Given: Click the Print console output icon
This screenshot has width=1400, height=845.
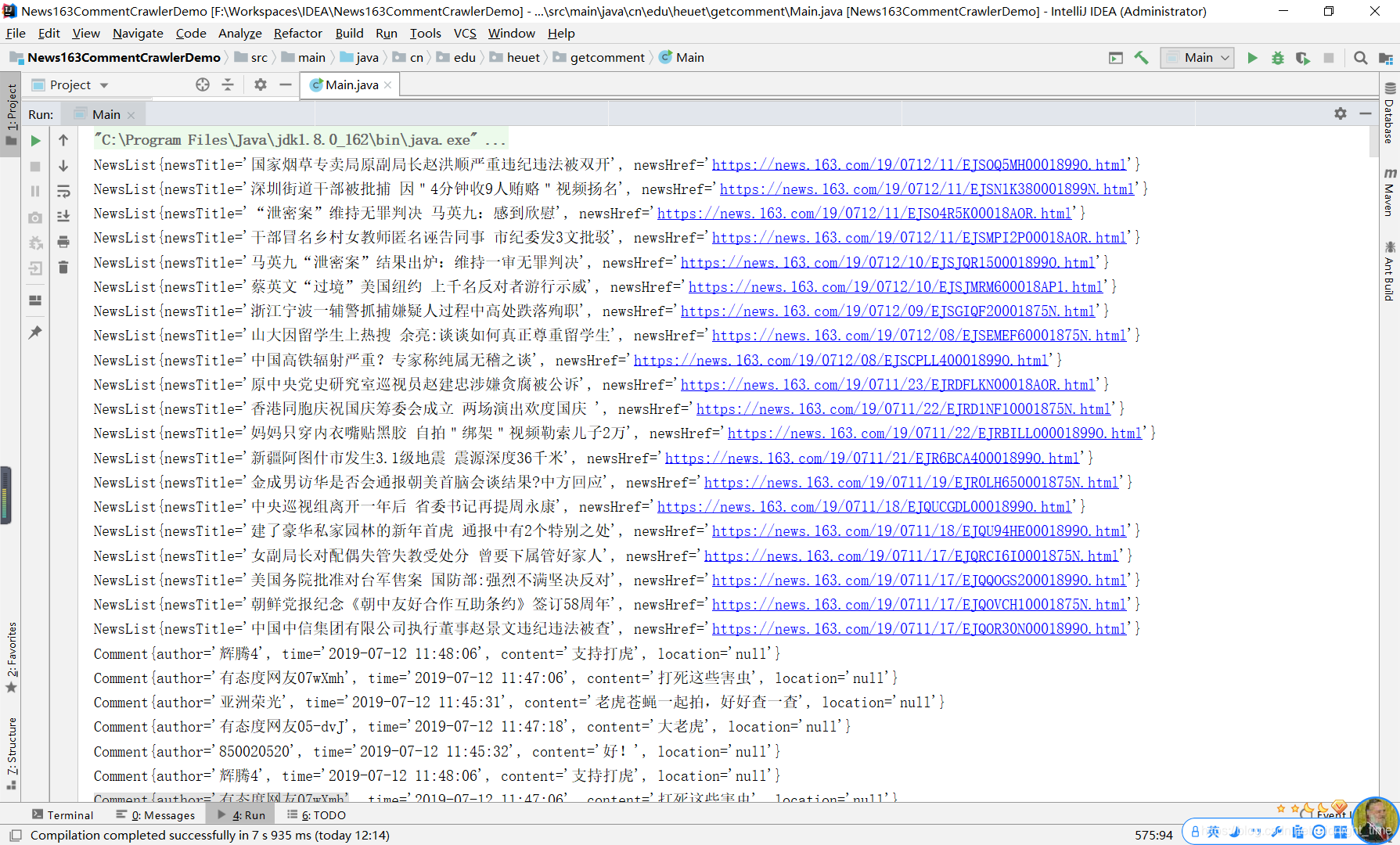Looking at the screenshot, I should click(x=63, y=242).
